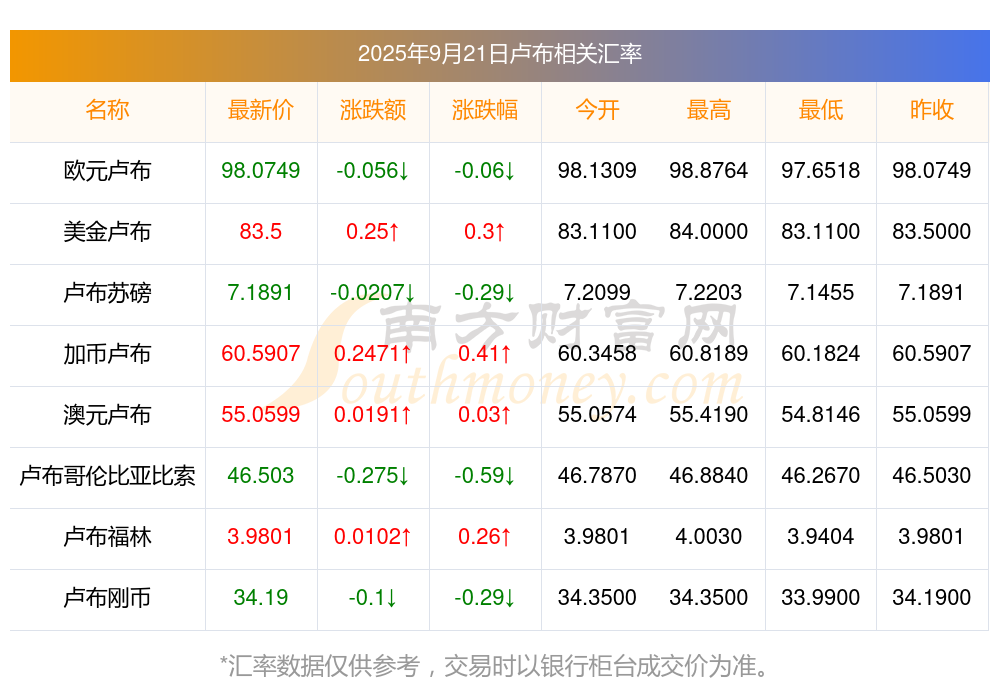This screenshot has width=1000, height=698.
Task: Click highest value 84.0000
Action: point(709,231)
